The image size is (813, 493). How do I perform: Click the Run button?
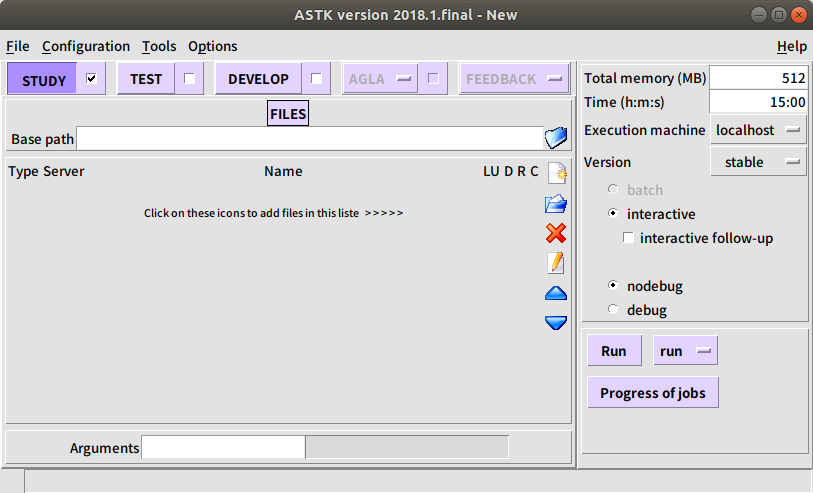pyautogui.click(x=614, y=351)
